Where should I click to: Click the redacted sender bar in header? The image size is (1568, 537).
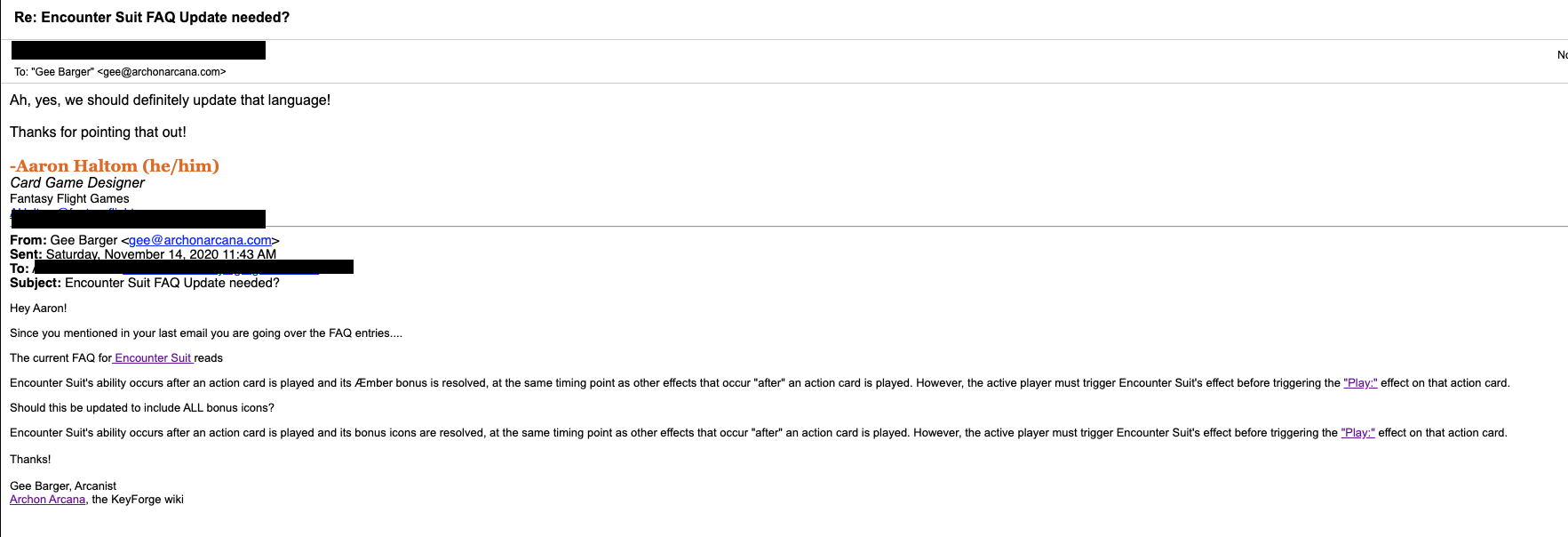(139, 51)
